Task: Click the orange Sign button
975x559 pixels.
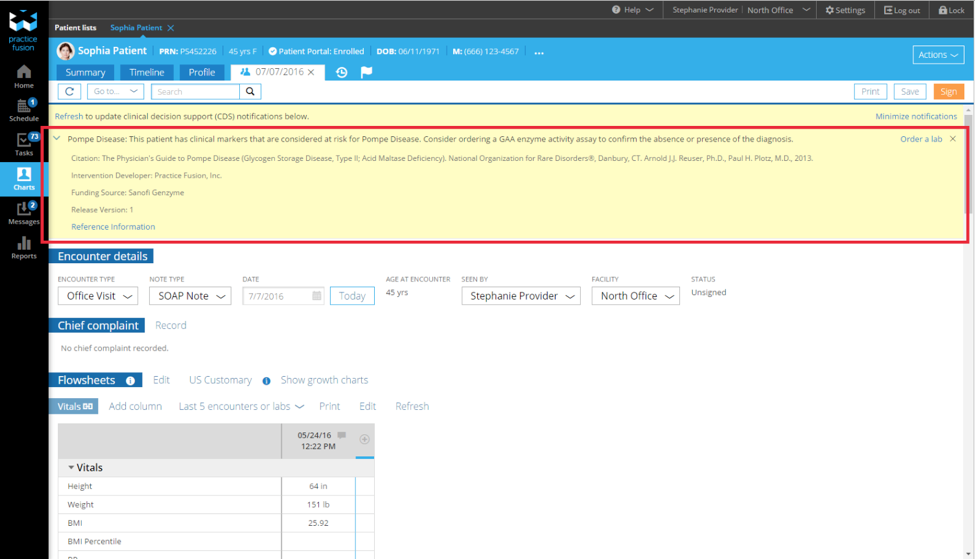Action: pyautogui.click(x=948, y=91)
